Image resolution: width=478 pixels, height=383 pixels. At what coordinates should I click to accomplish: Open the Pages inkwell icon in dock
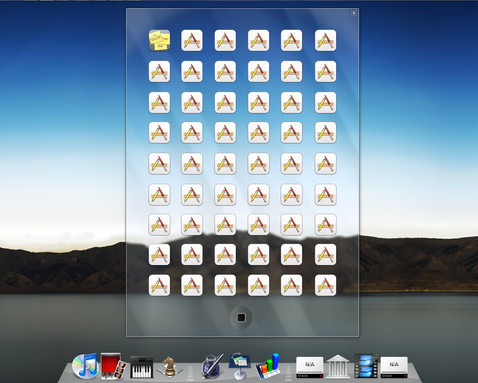click(212, 366)
